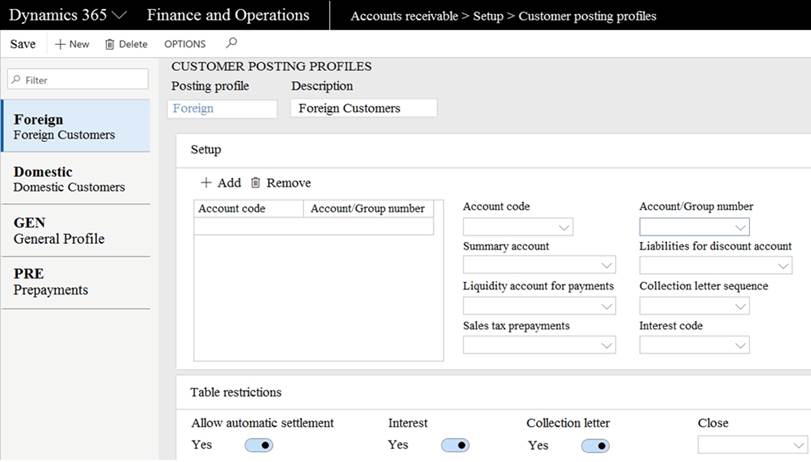
Task: Remove the selected setup line
Action: coord(280,183)
